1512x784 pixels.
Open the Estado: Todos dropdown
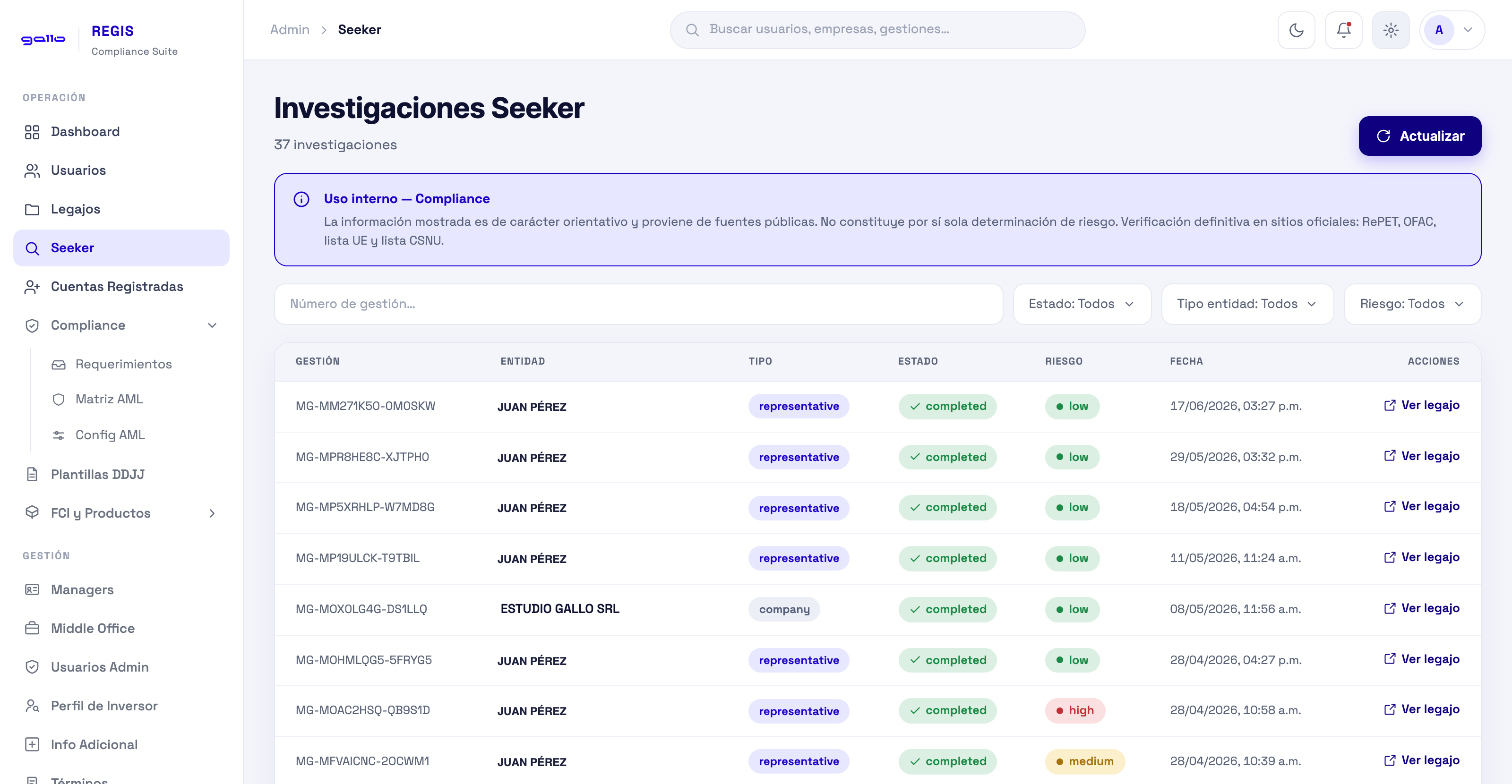pyautogui.click(x=1082, y=304)
